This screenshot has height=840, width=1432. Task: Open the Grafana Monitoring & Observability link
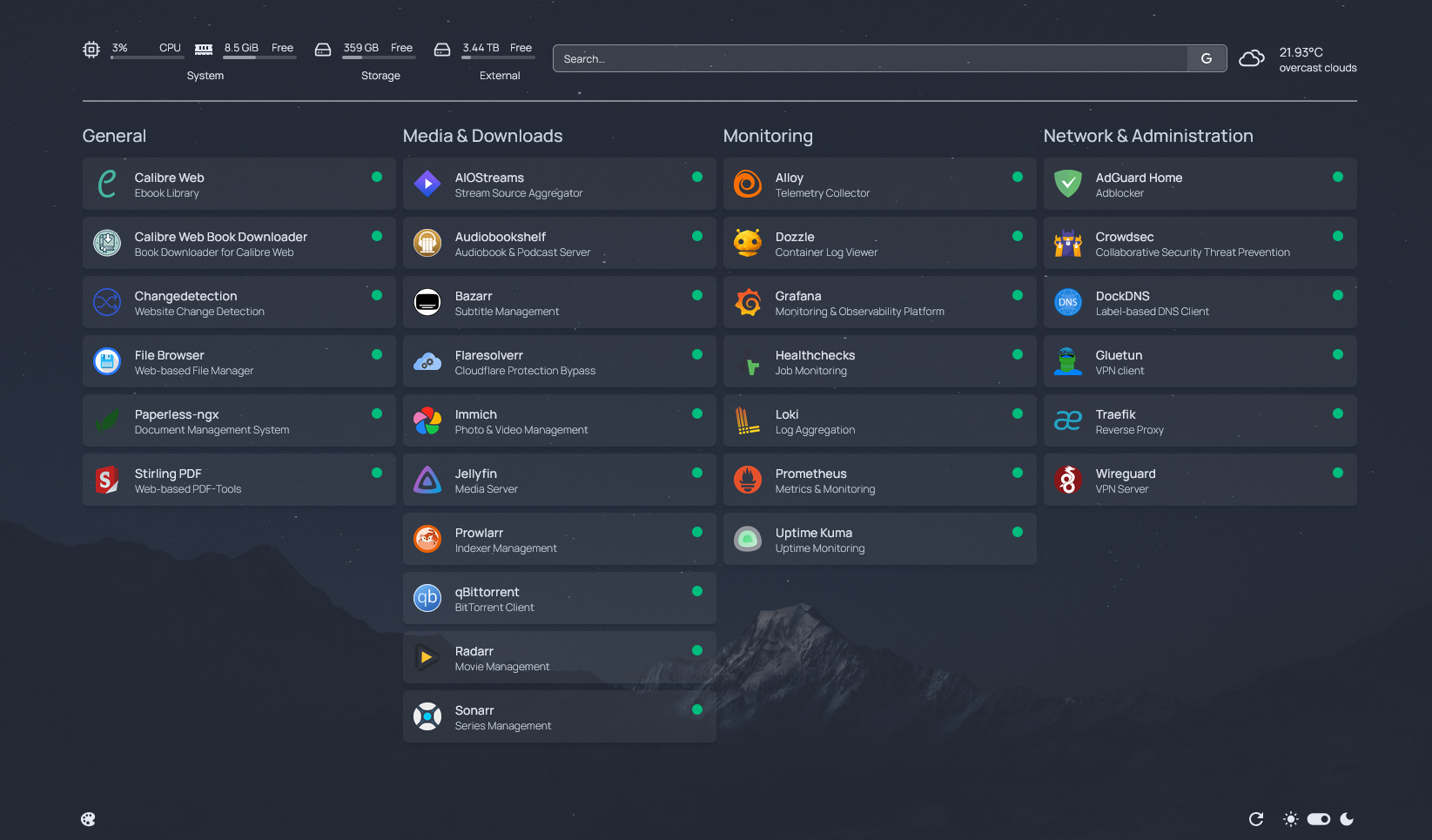[x=879, y=302]
